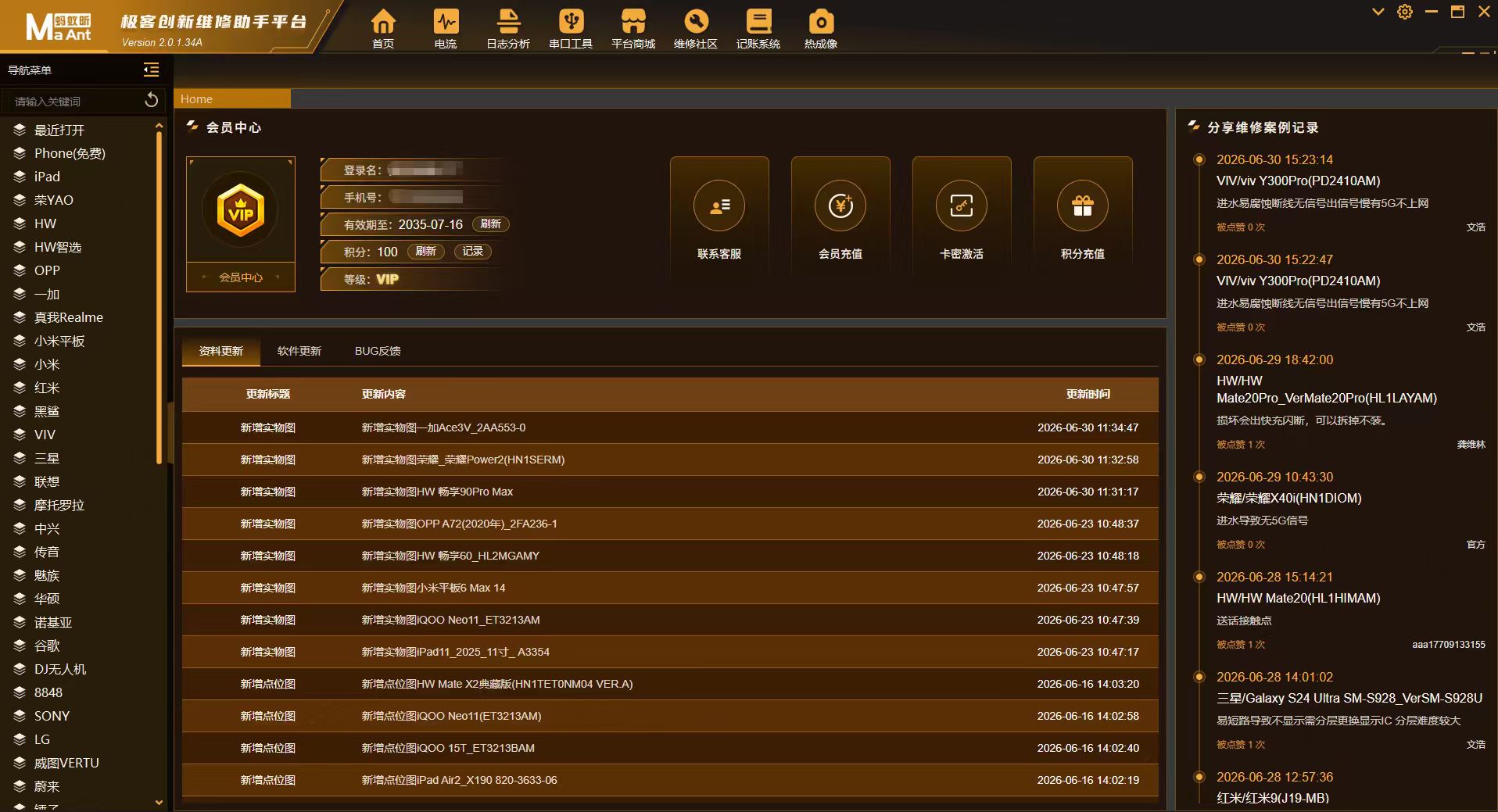This screenshot has height=812, width=1498.
Task: Click sidebar scroll down arrow
Action: tap(159, 802)
